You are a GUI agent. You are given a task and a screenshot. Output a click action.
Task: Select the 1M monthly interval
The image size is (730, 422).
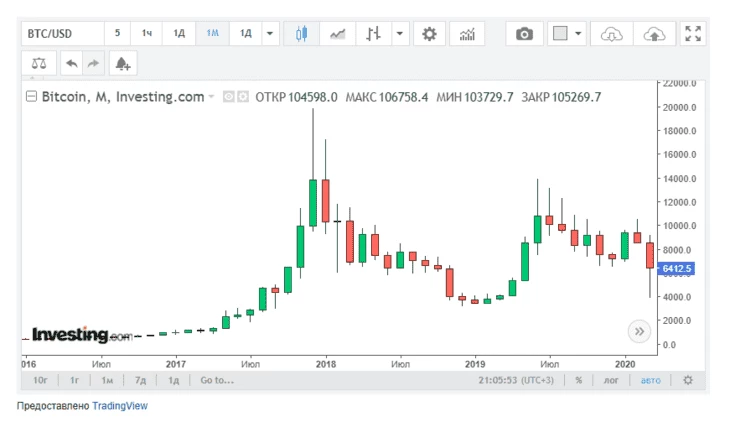pyautogui.click(x=212, y=34)
